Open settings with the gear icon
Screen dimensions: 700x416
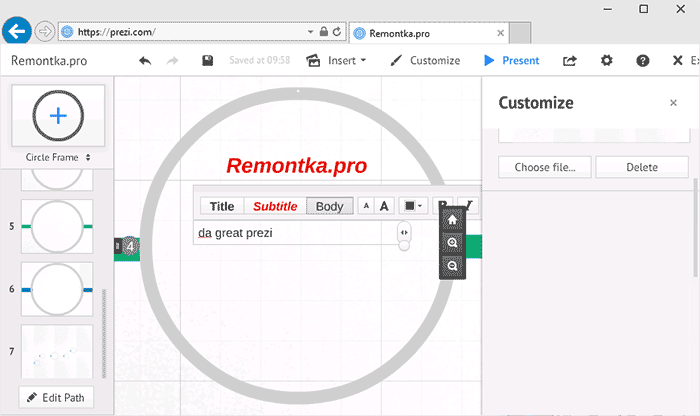click(606, 60)
